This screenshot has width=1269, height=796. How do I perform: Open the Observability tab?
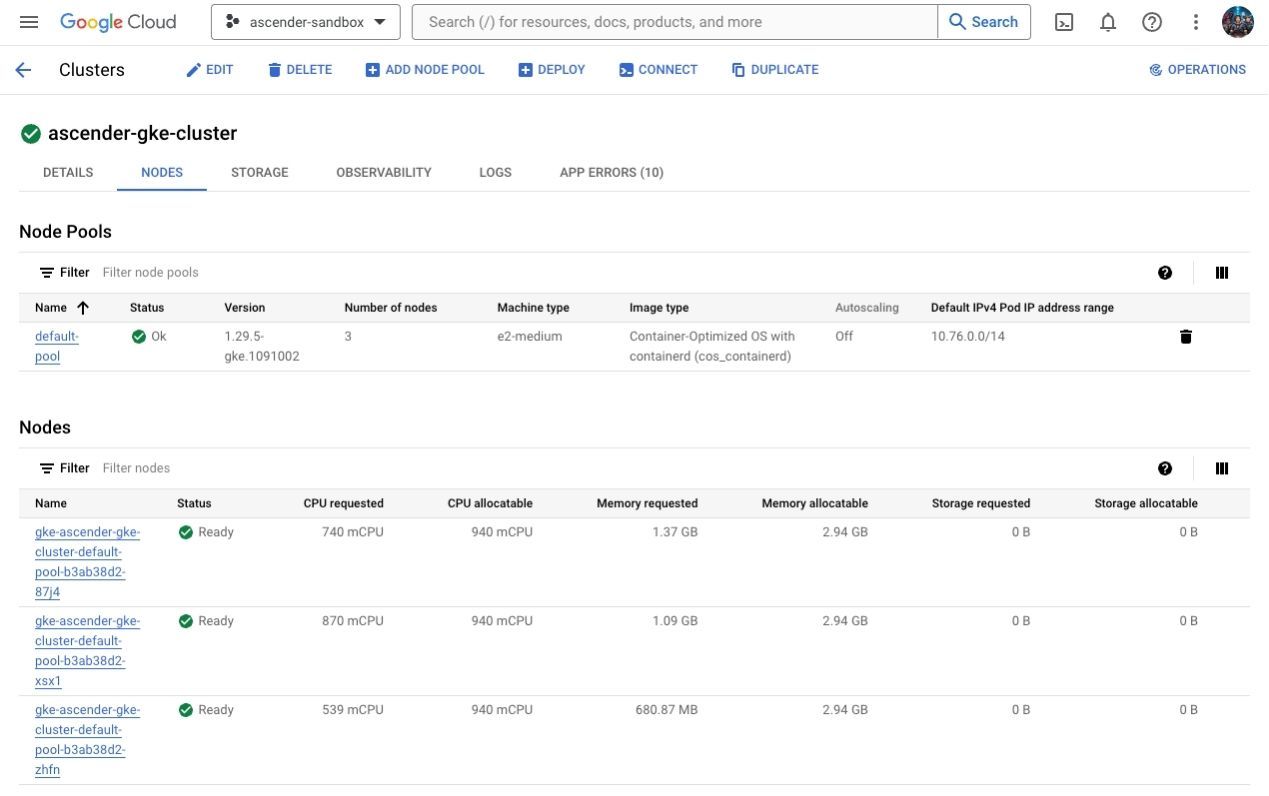(383, 173)
